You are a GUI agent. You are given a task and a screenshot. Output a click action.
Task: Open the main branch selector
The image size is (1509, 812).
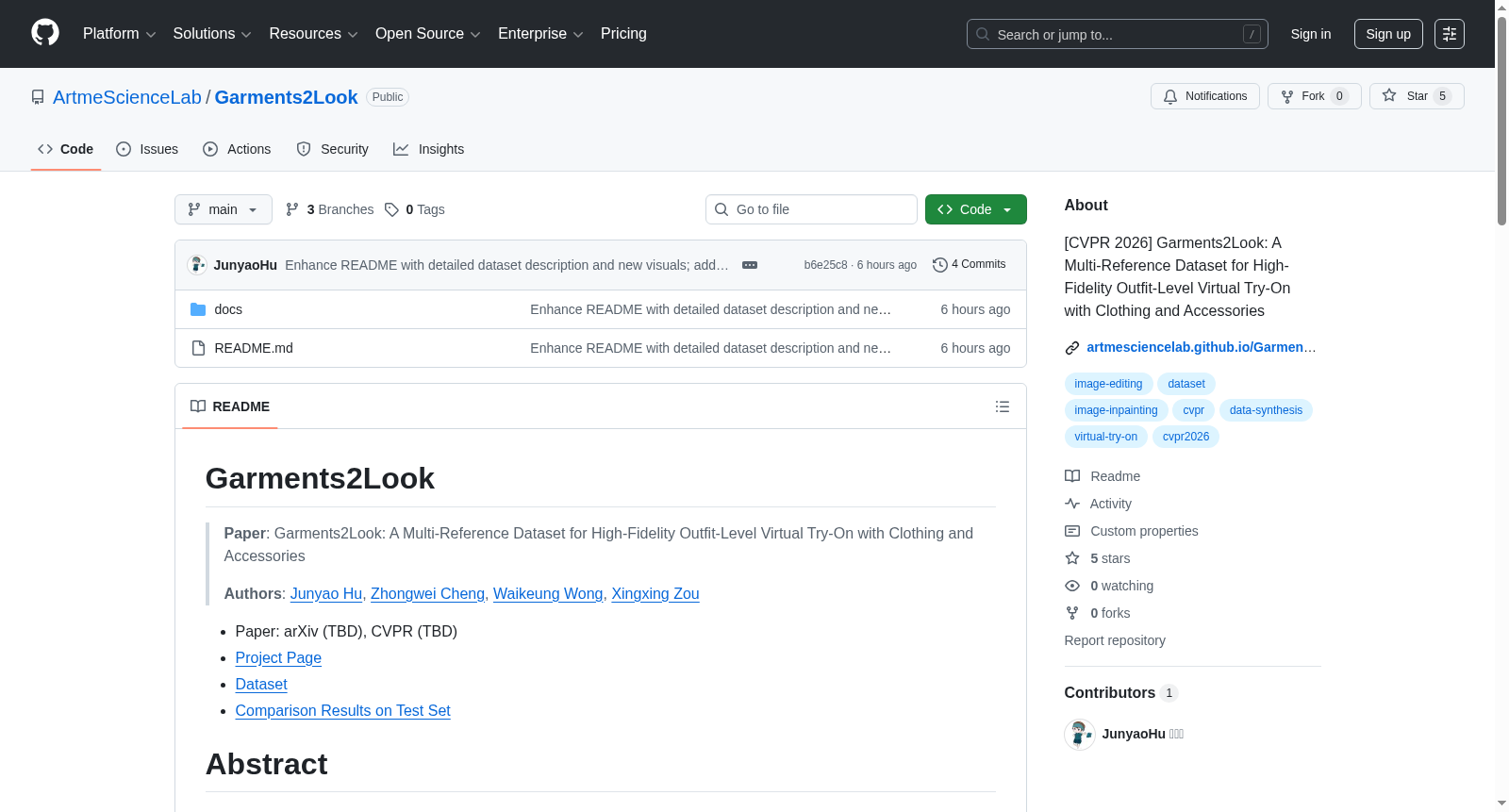(224, 209)
